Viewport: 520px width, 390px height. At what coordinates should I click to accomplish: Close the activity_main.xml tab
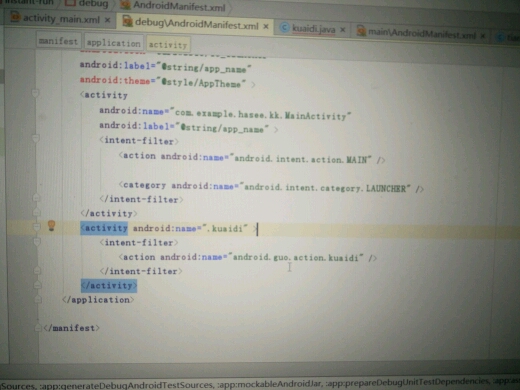[x=107, y=20]
